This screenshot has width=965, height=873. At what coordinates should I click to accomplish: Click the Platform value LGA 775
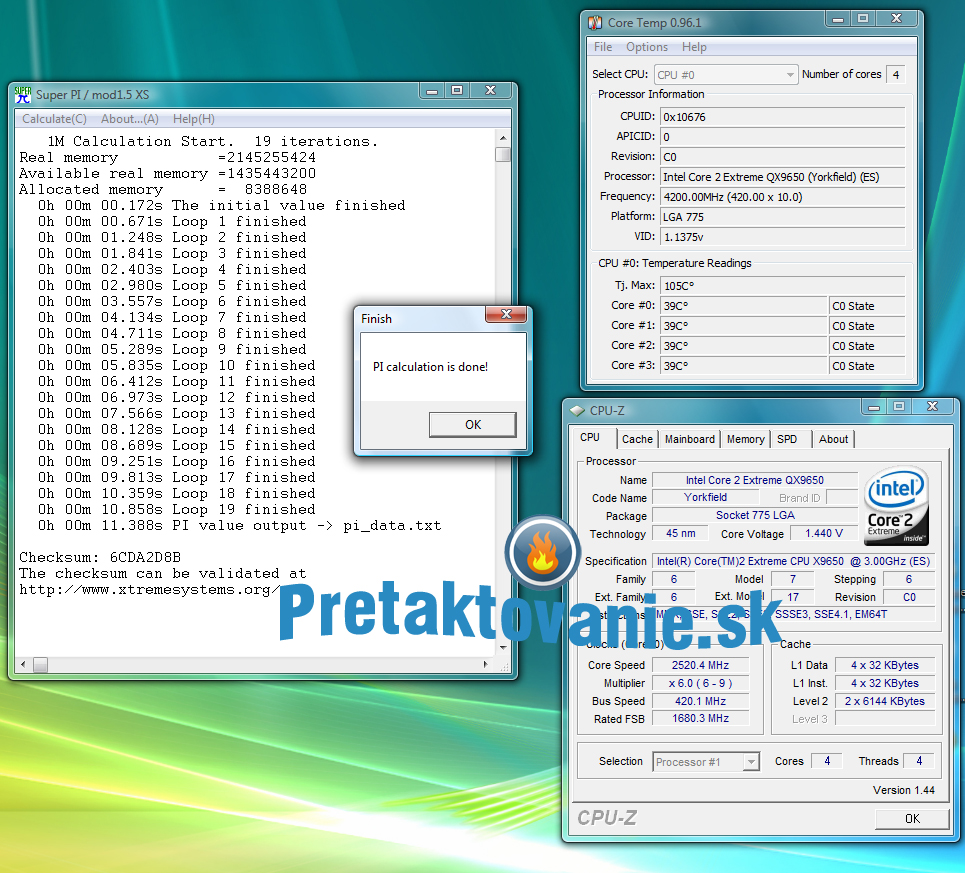pyautogui.click(x=782, y=217)
